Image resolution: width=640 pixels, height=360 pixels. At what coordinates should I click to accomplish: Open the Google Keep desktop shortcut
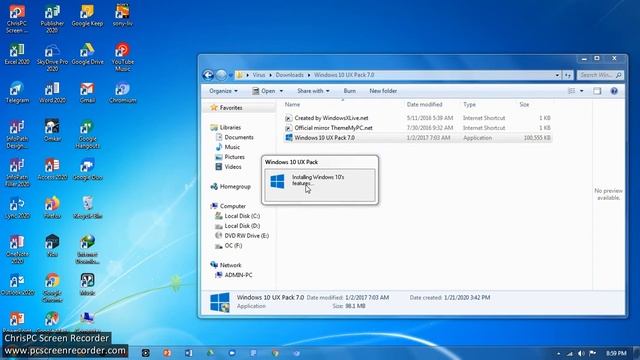tap(87, 16)
